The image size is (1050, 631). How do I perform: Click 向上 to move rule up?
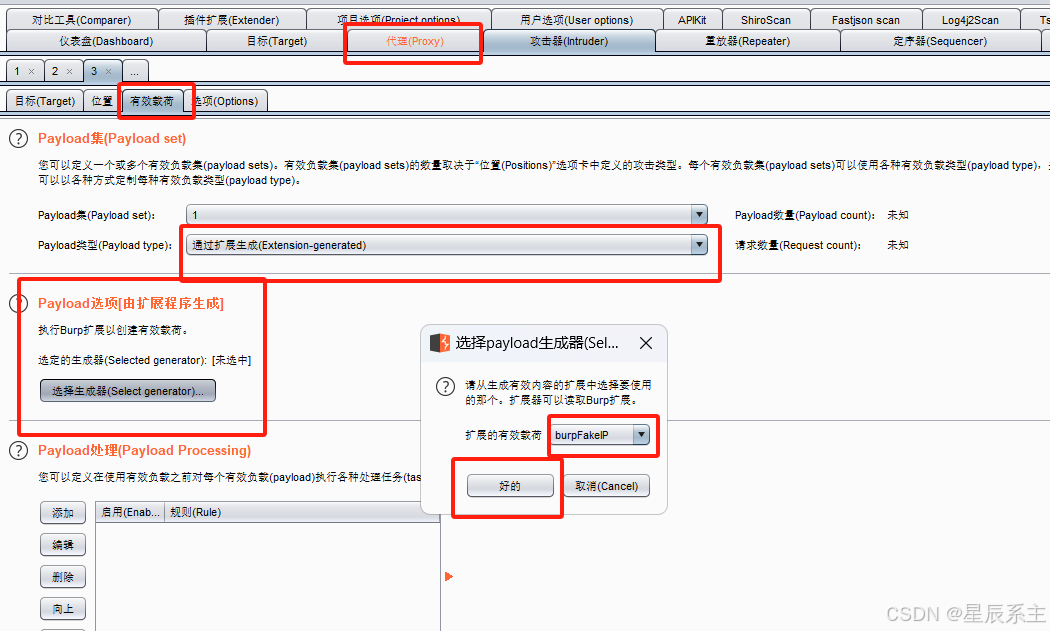click(63, 608)
